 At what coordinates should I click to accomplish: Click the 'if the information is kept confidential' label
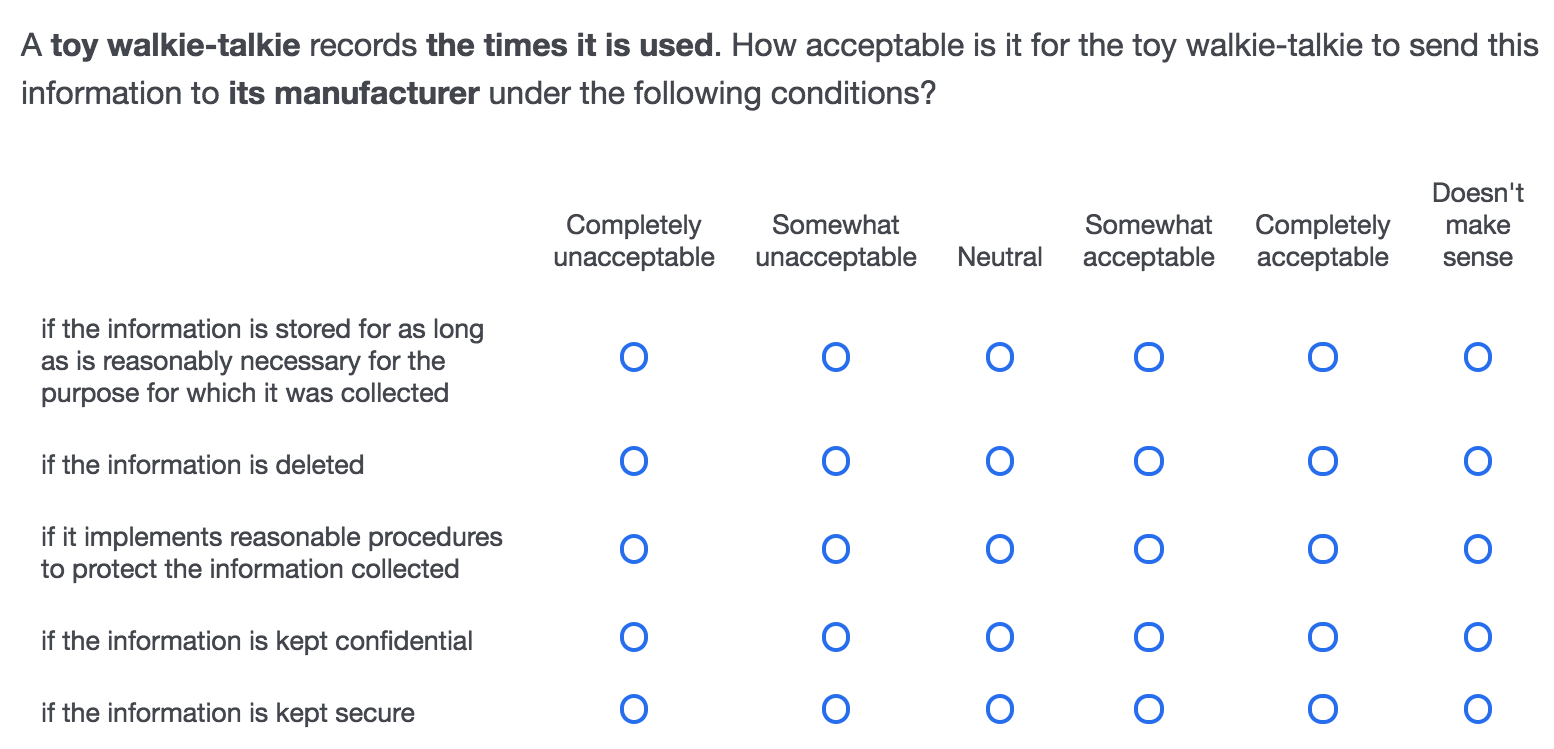(x=257, y=641)
